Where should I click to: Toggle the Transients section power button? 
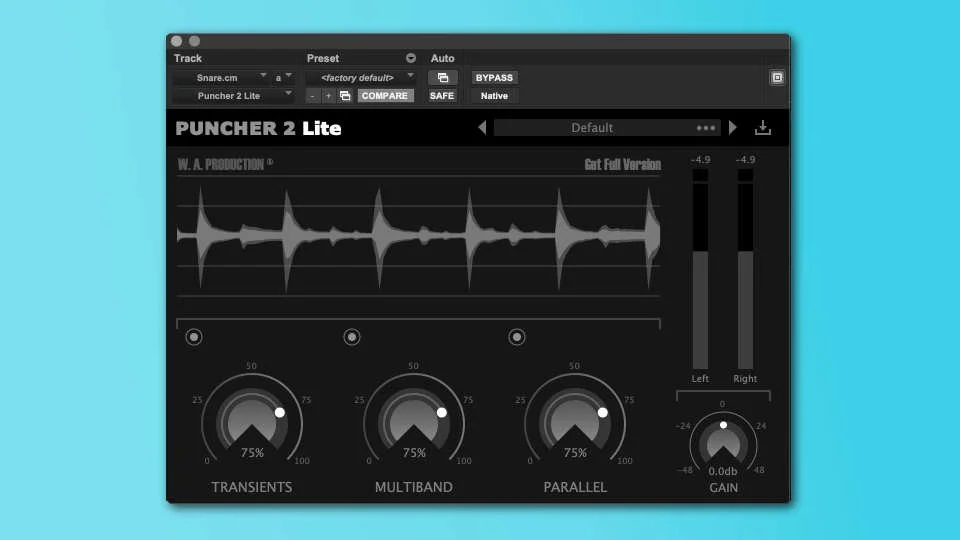[194, 337]
